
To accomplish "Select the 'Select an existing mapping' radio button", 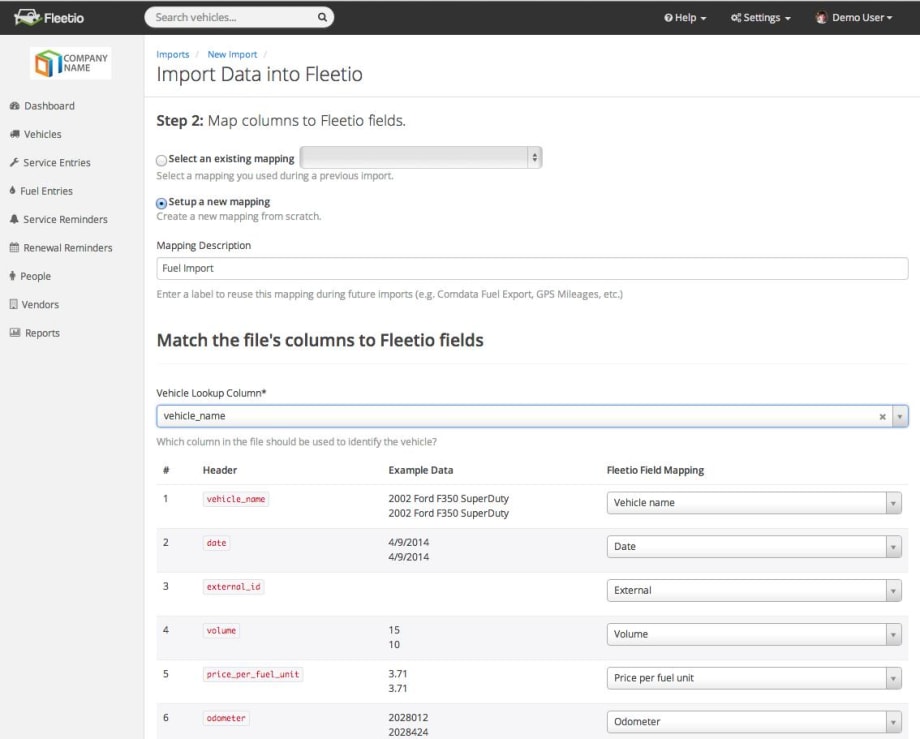I will (160, 157).
